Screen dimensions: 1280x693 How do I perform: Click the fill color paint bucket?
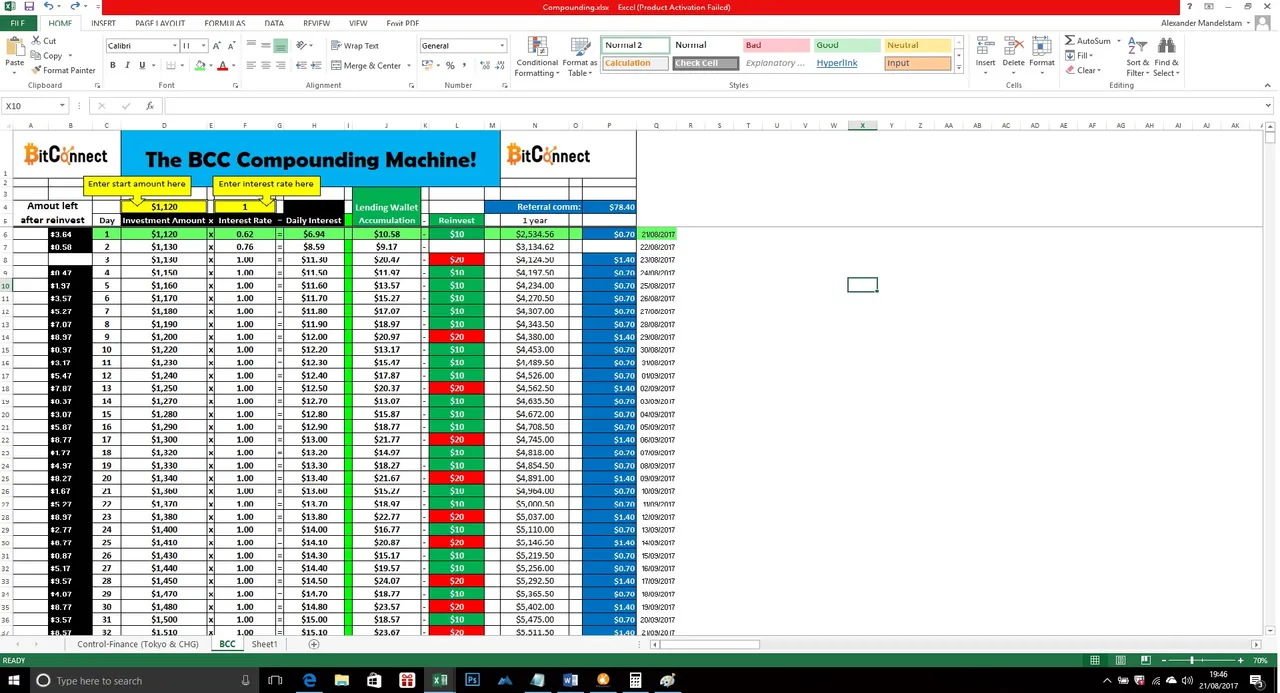pyautogui.click(x=200, y=66)
